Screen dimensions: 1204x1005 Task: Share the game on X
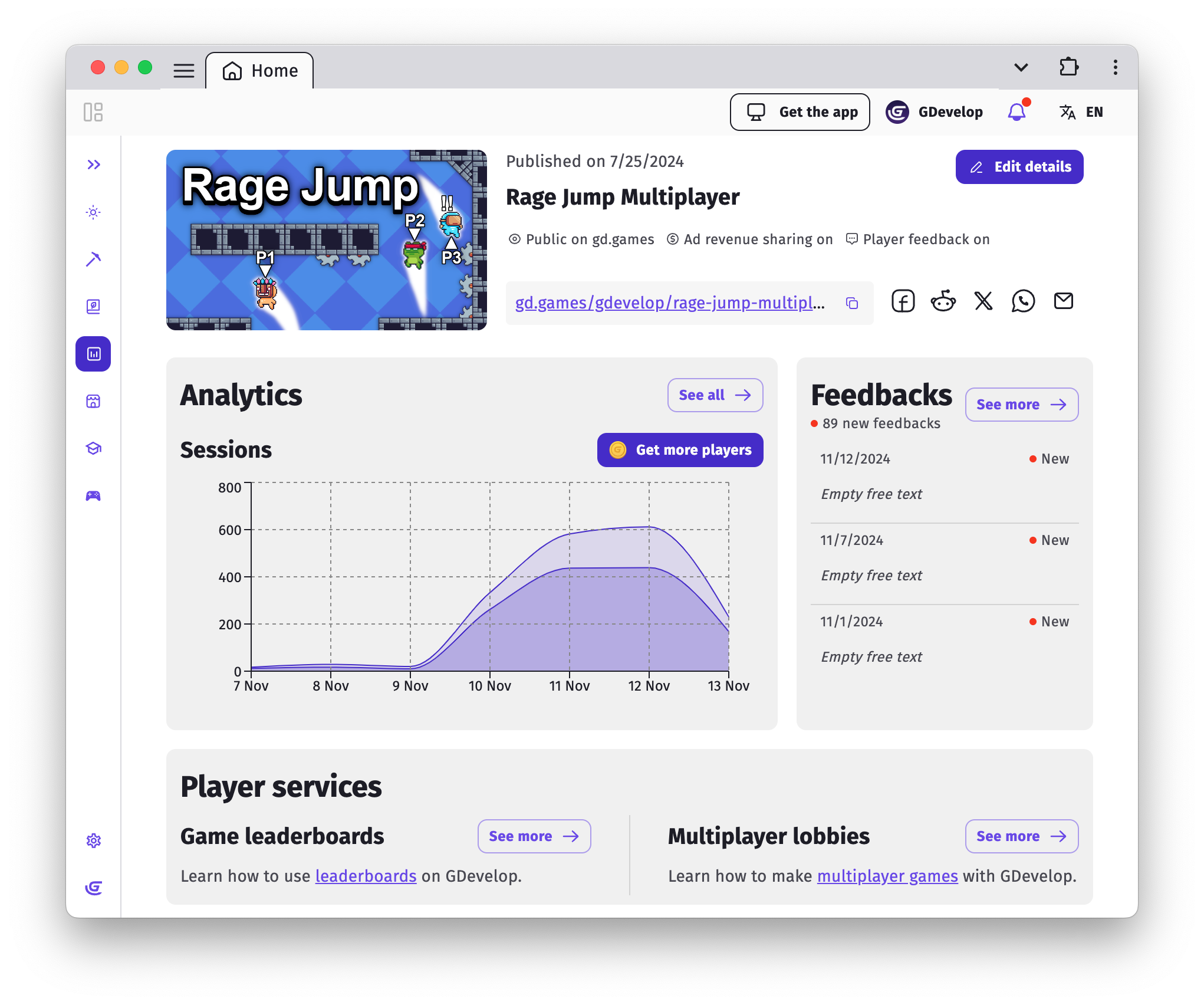tap(983, 301)
